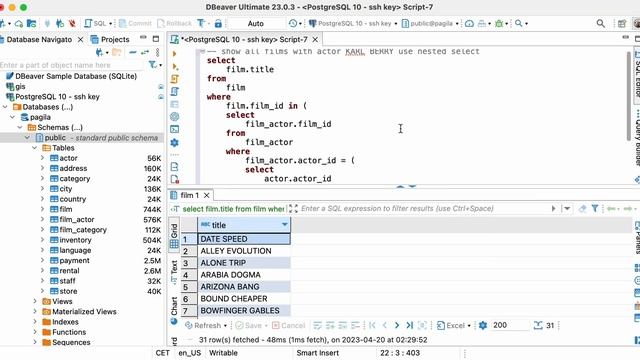Open the navigator filter funnel dropdown
This screenshot has height=360, width=640.
[x=155, y=64]
